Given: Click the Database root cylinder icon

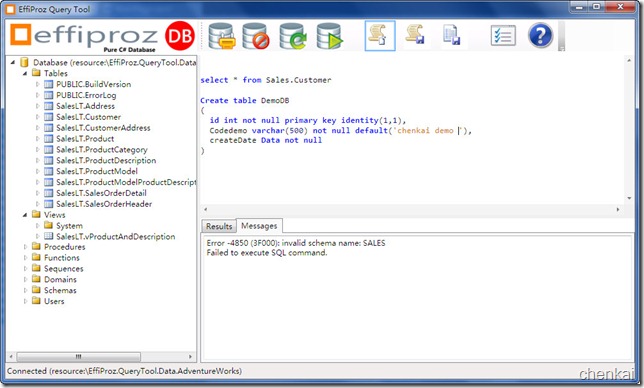Looking at the screenshot, I should click(24, 62).
